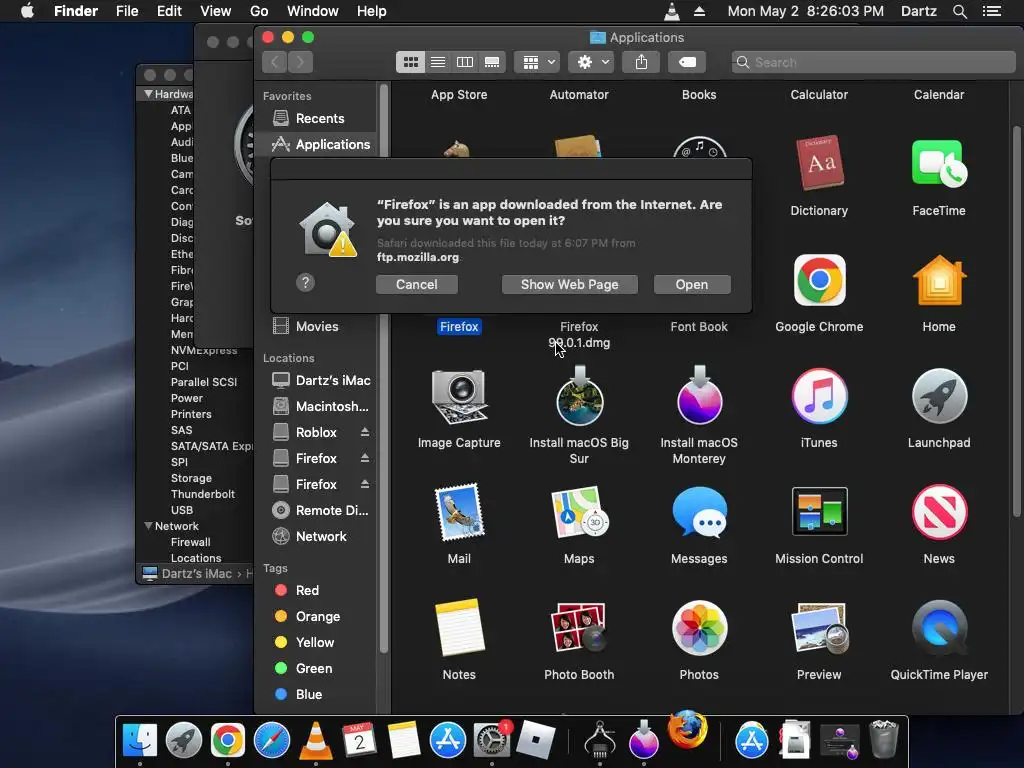Select the Mission Control app icon
This screenshot has height=768, width=1024.
(x=819, y=512)
